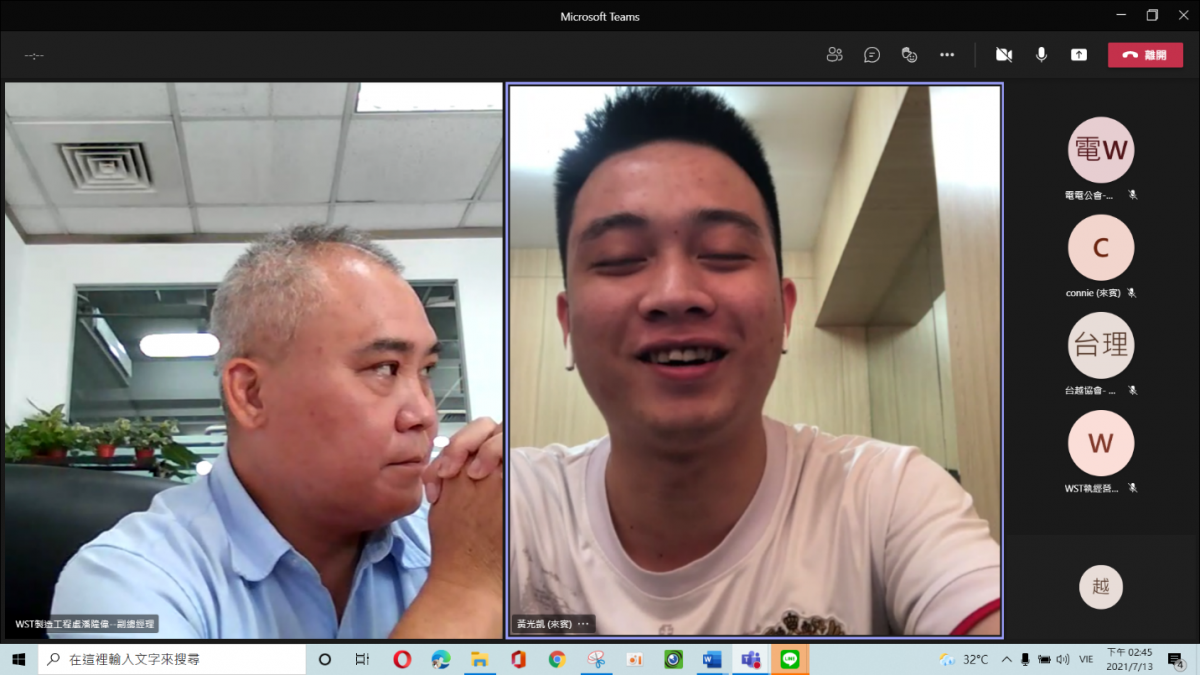This screenshot has height=675, width=1200.
Task: Select the 電W participant avatar
Action: click(1100, 150)
